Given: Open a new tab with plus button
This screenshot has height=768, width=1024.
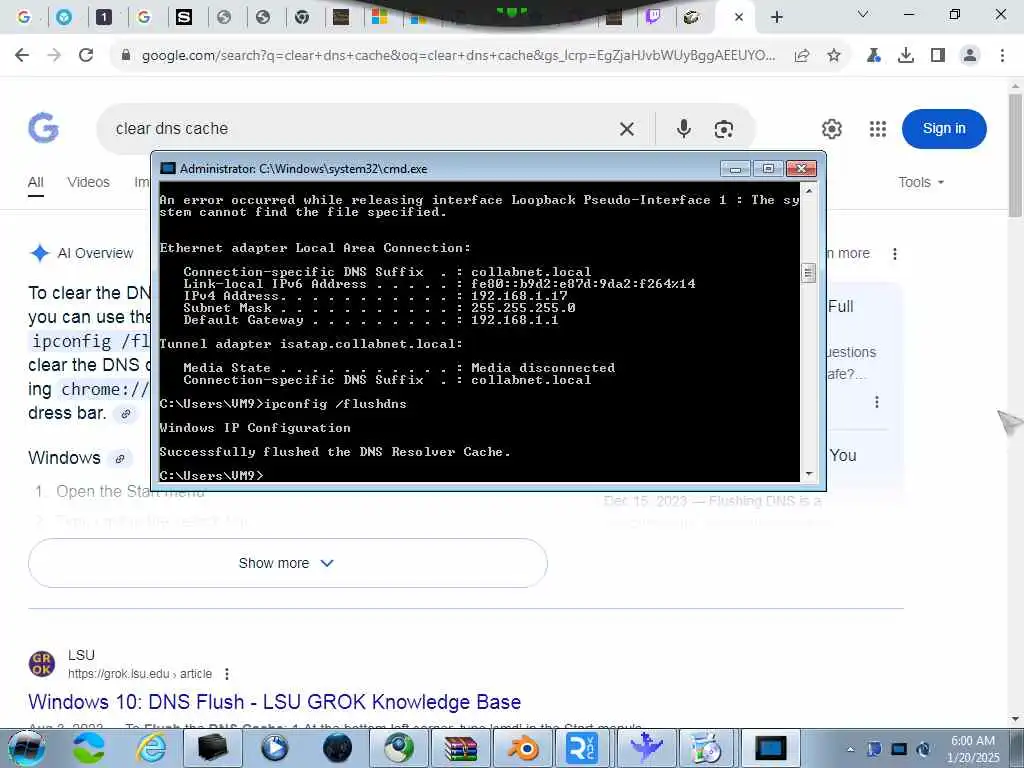Looking at the screenshot, I should click(x=776, y=17).
